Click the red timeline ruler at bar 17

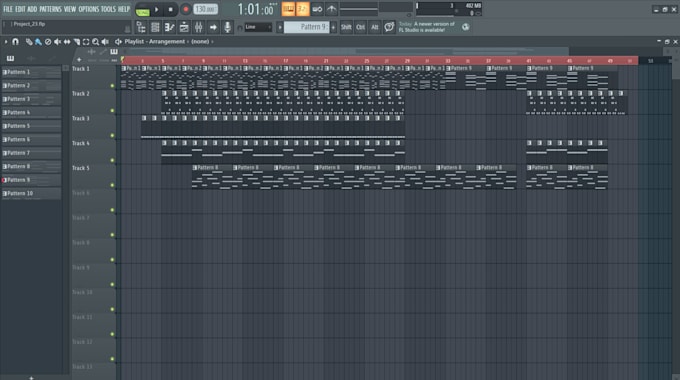tap(285, 61)
